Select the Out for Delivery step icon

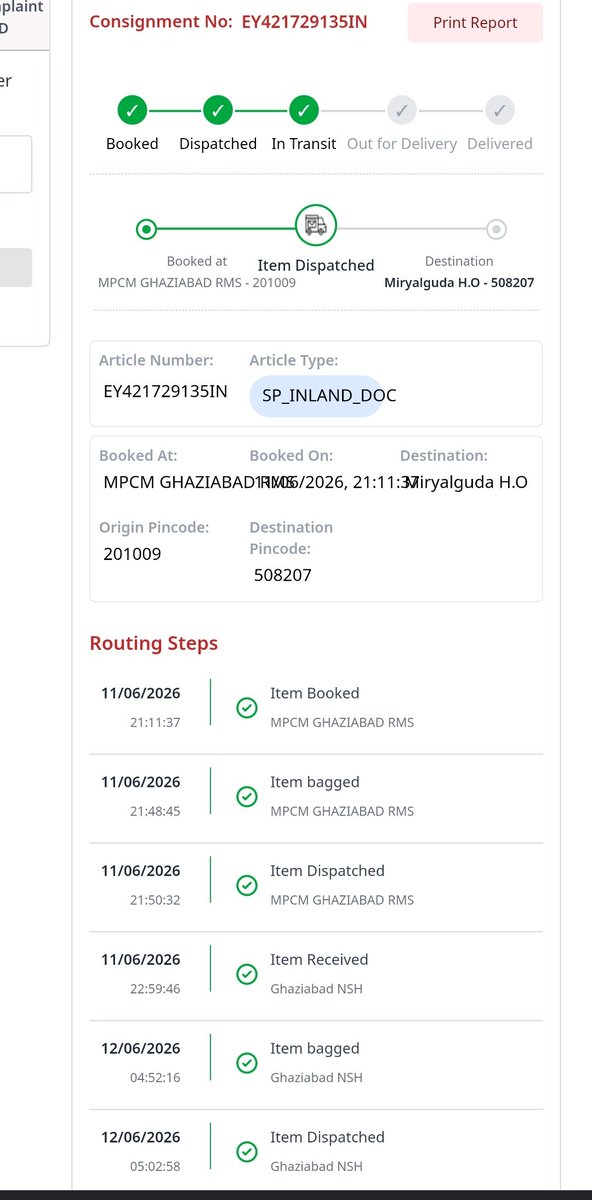402,110
